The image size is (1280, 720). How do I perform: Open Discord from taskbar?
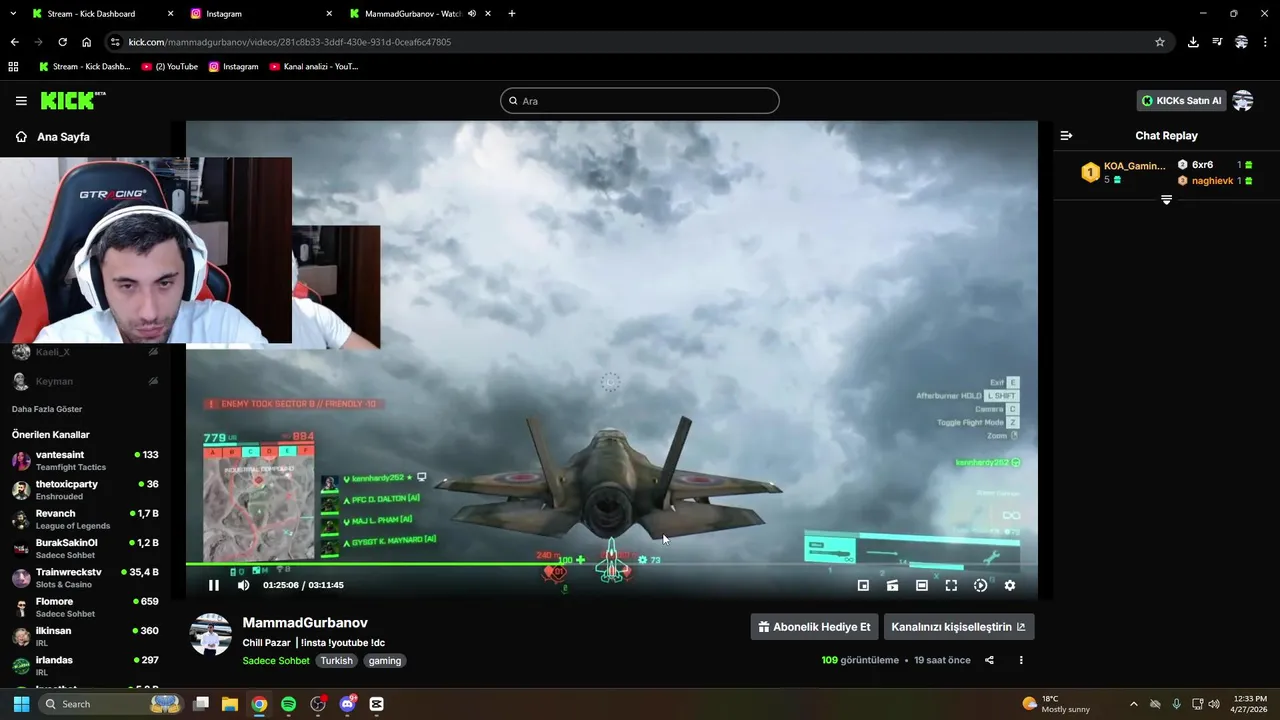click(347, 704)
